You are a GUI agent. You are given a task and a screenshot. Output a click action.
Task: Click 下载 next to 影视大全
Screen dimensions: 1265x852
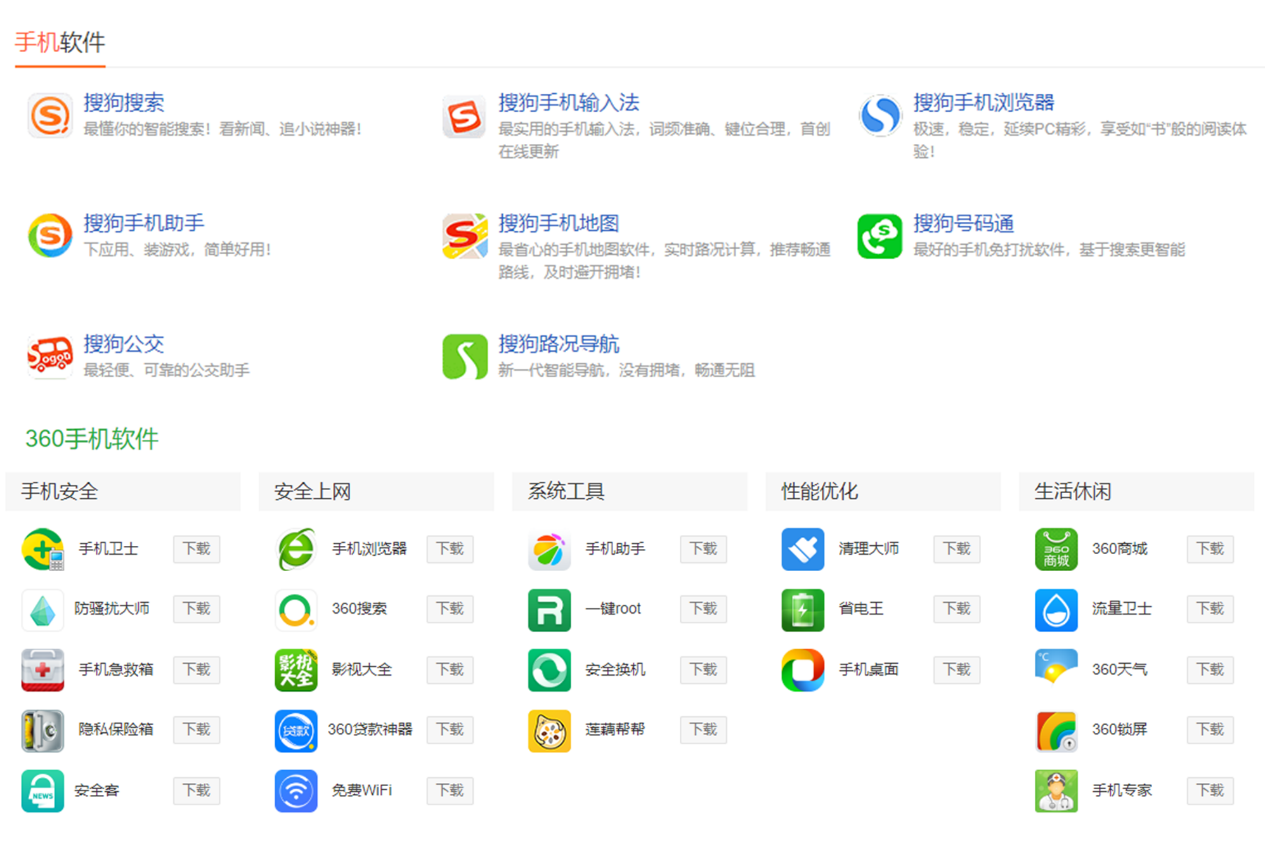[x=450, y=670]
